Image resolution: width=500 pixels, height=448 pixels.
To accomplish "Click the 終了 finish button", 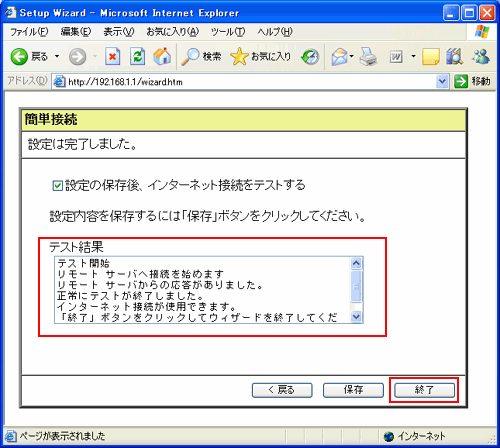I will (424, 390).
